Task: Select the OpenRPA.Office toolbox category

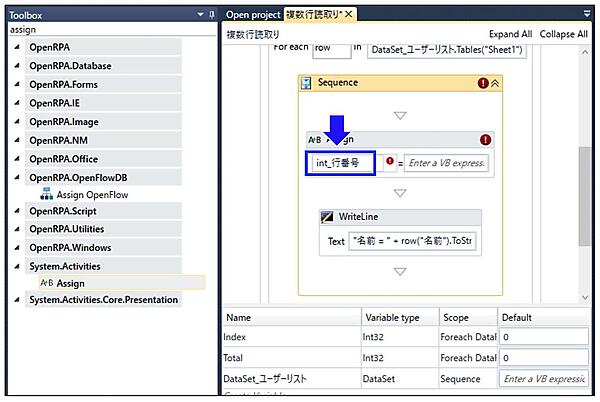Action: click(63, 158)
